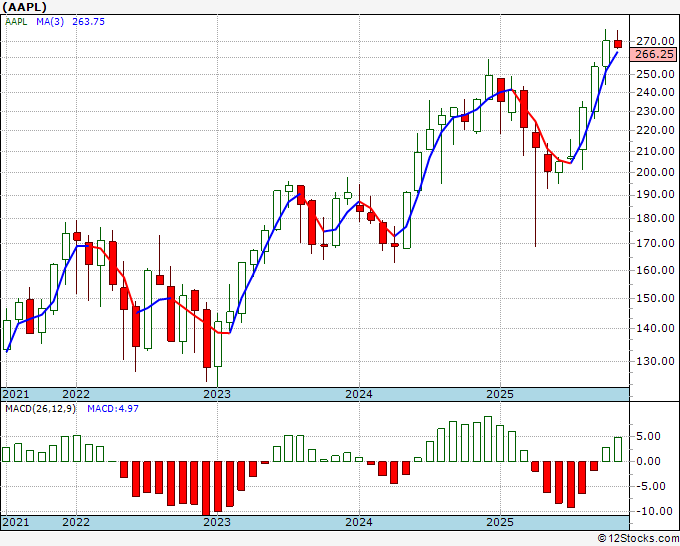Click the 160.00 price axis label
This screenshot has height=546, width=680.
click(655, 270)
